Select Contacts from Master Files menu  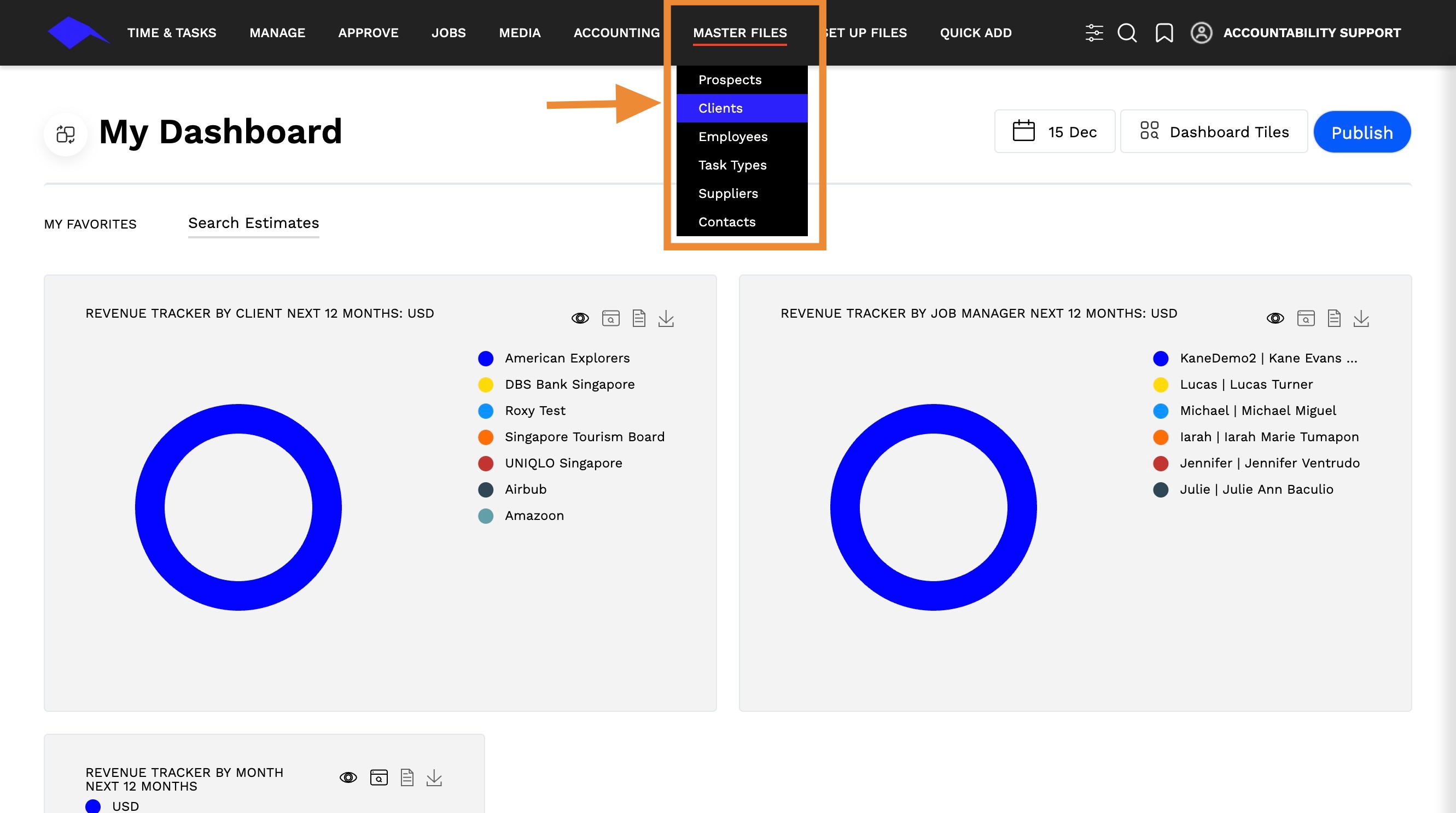[742, 222]
